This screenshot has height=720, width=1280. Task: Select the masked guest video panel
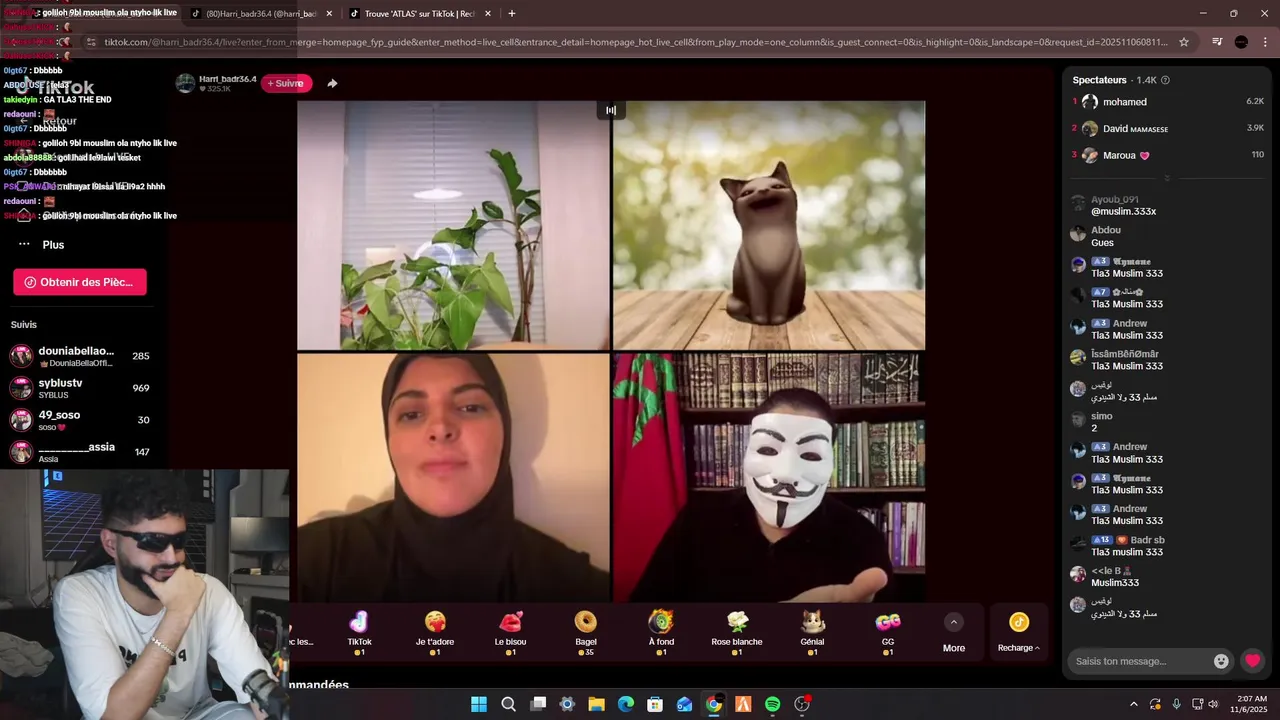(x=769, y=478)
